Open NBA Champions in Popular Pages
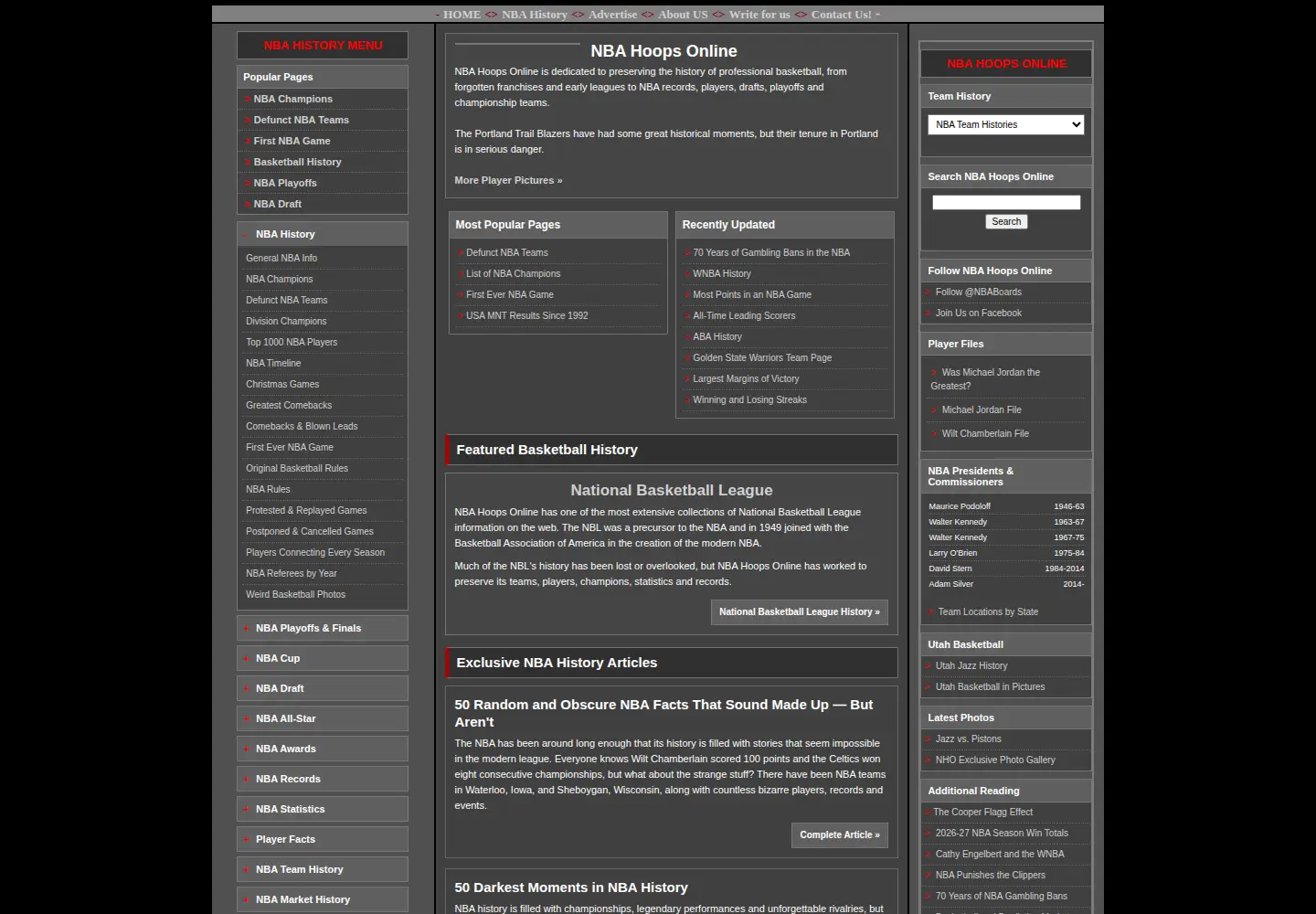The image size is (1316, 914). 293,99
